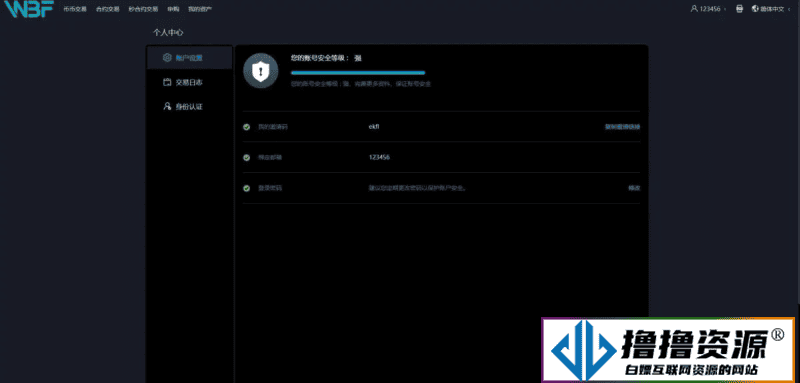800x383 pixels.
Task: Click the shield security icon
Action: pos(261,71)
